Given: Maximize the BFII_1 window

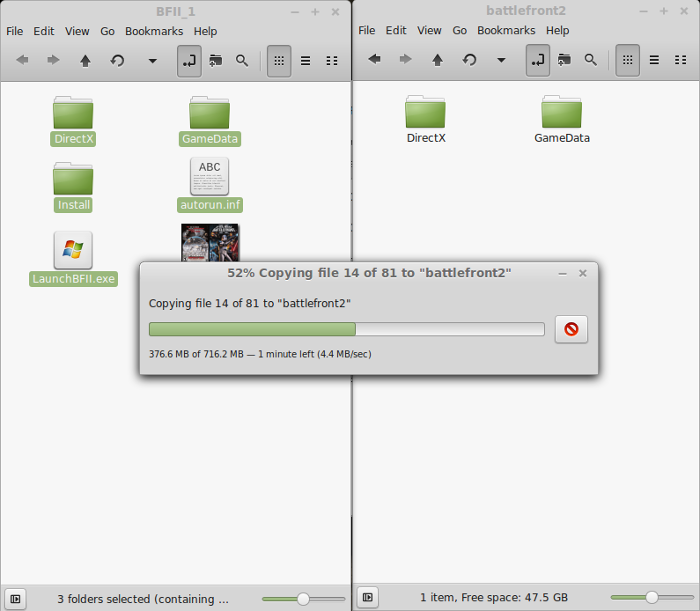Looking at the screenshot, I should 315,12.
